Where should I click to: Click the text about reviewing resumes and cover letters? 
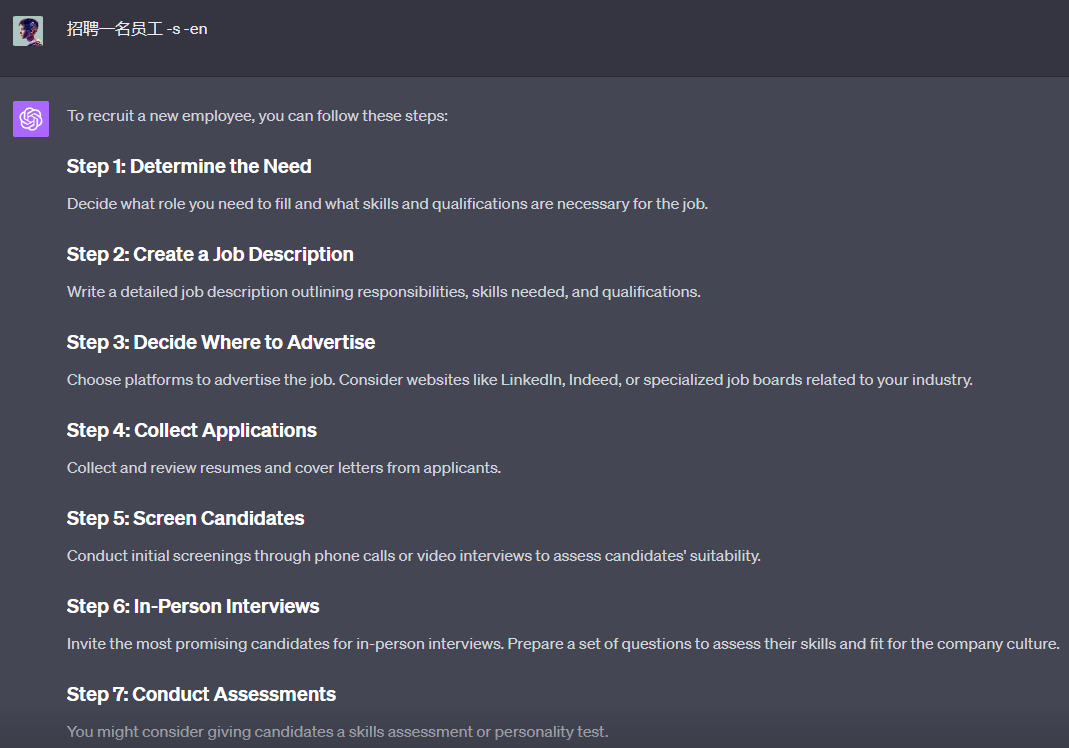pos(284,468)
